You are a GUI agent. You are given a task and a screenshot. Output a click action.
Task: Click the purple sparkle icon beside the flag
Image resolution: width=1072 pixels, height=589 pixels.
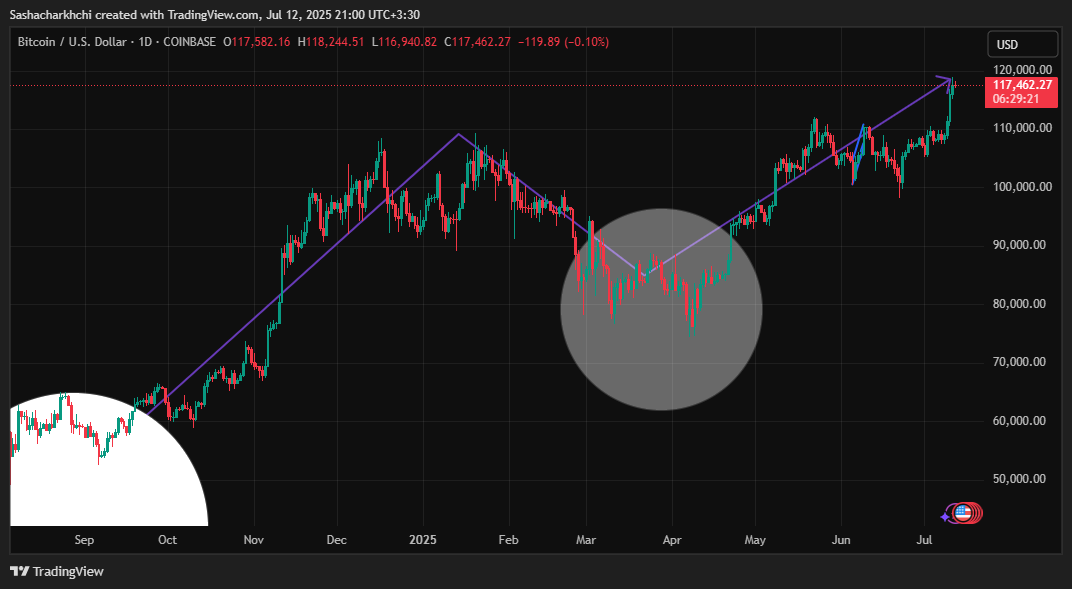[945, 517]
